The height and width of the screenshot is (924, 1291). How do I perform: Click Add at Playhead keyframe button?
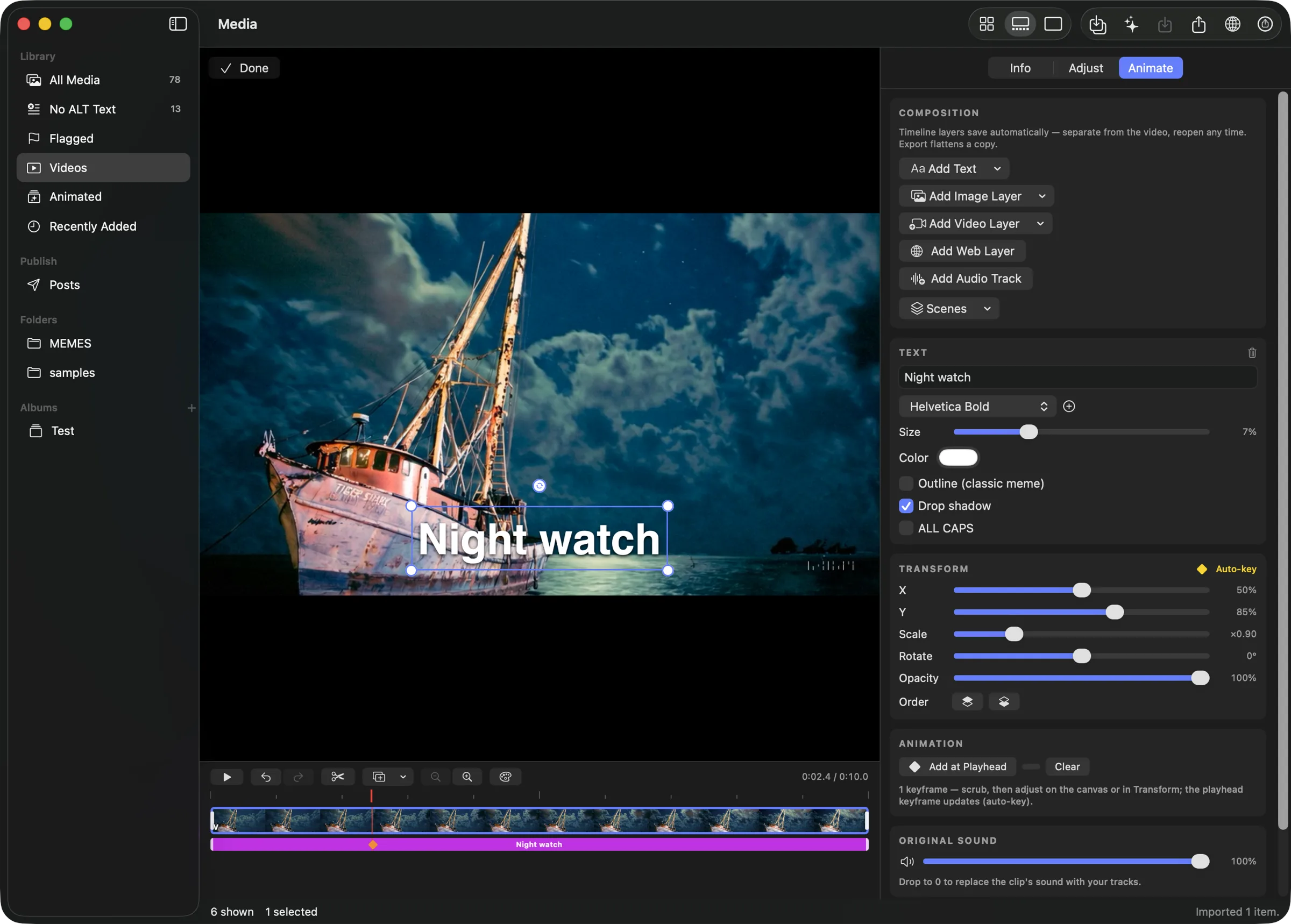pyautogui.click(x=959, y=766)
